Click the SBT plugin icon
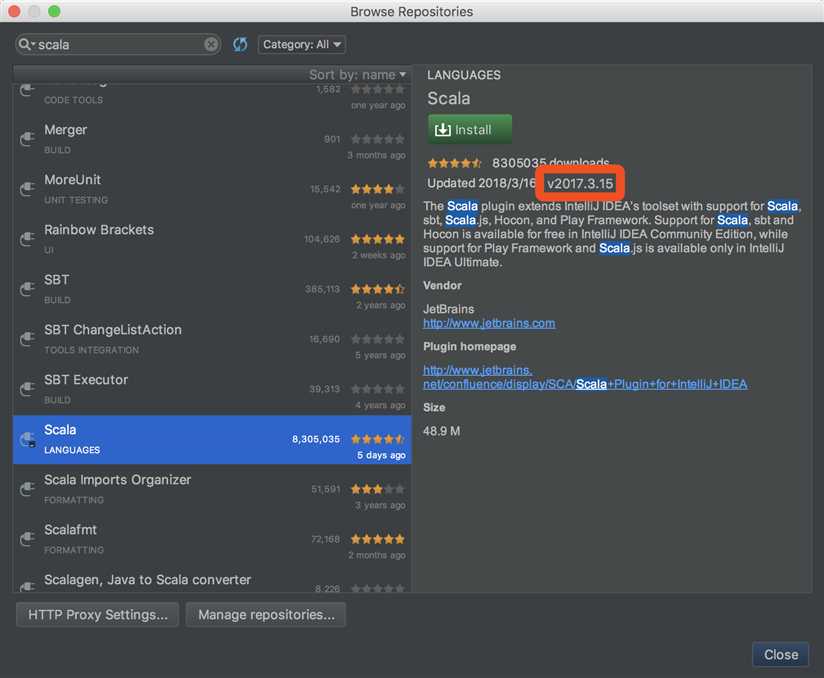Viewport: 824px width, 678px height. point(27,289)
